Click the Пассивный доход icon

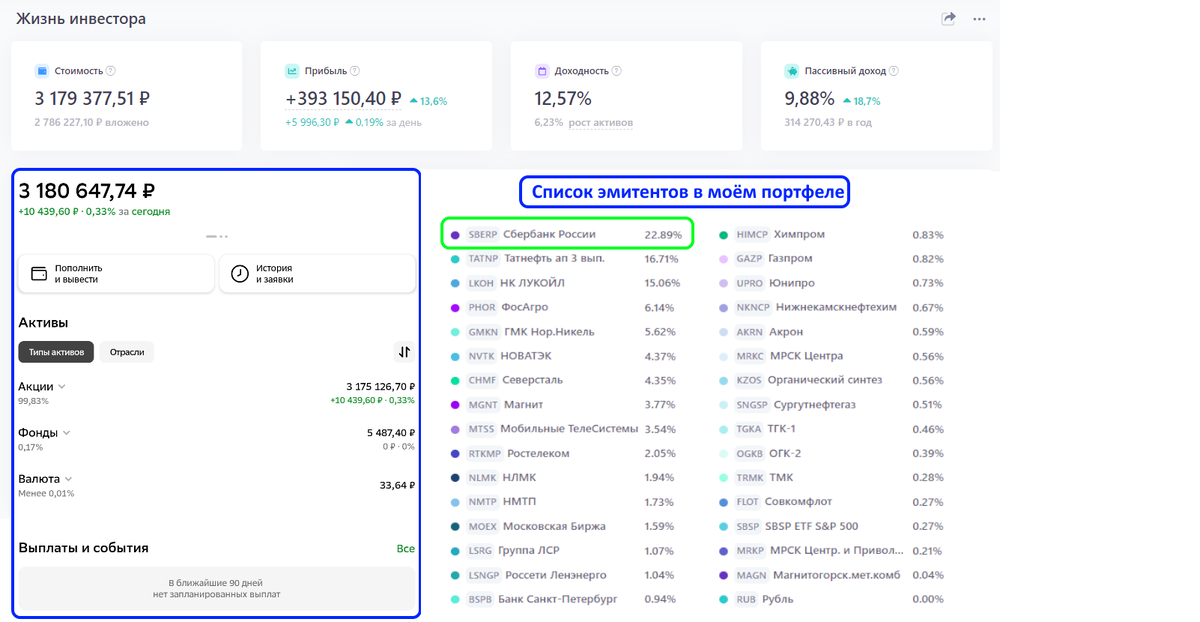click(792, 71)
